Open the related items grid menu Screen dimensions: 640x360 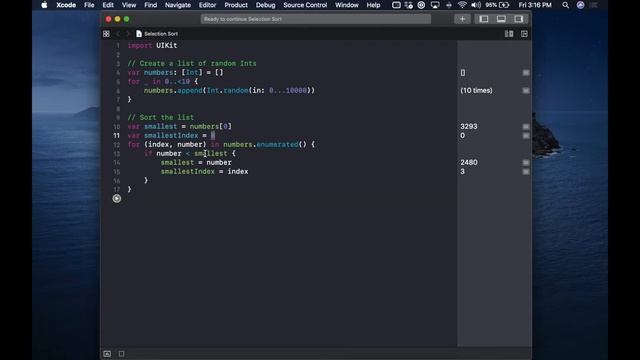pyautogui.click(x=106, y=34)
